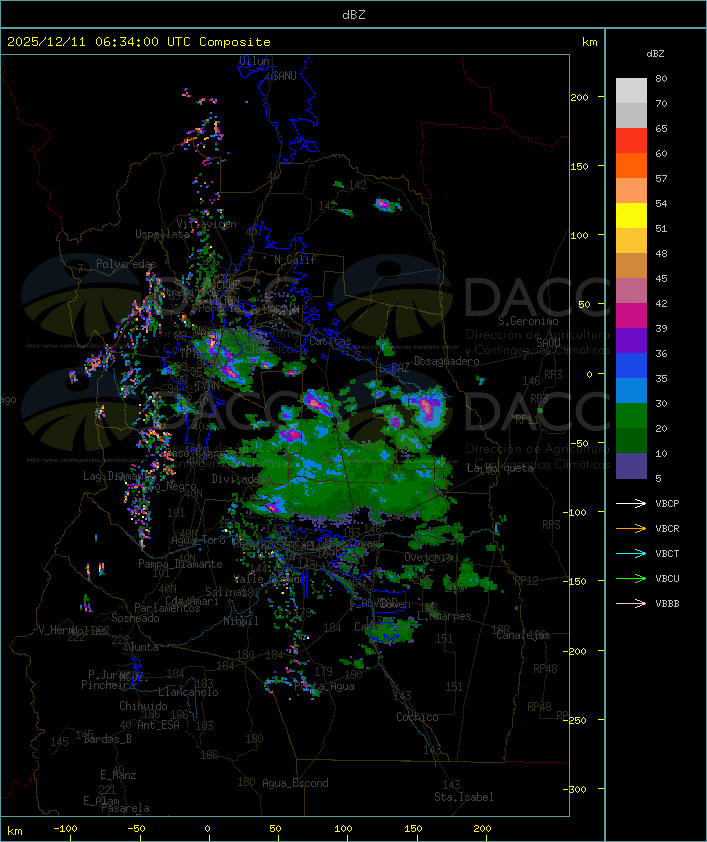This screenshot has height=842, width=707.
Task: Click the pink VBBB arrow icon
Action: point(631,603)
